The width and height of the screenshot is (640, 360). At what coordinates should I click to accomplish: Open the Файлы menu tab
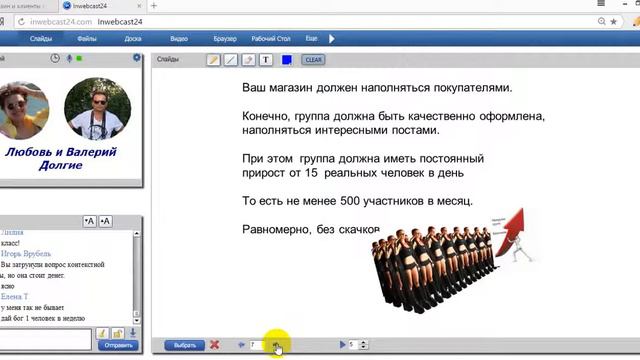(x=87, y=39)
